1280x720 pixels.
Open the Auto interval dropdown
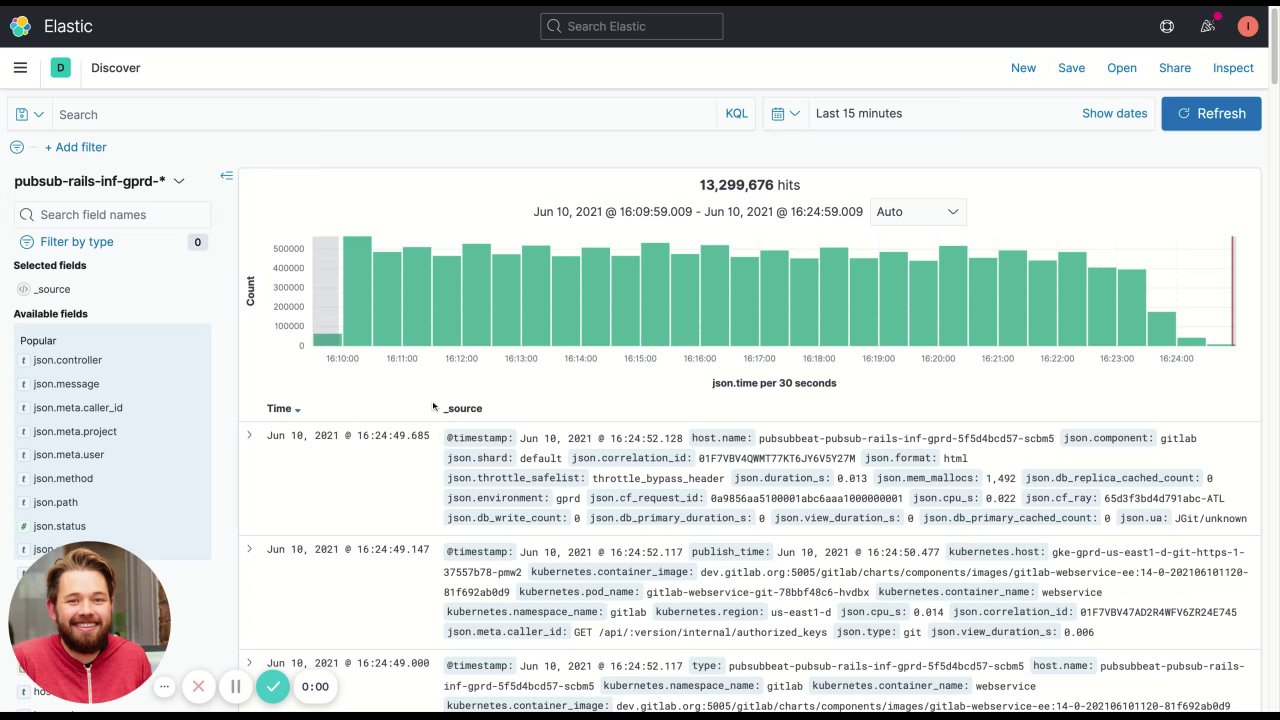coord(918,212)
